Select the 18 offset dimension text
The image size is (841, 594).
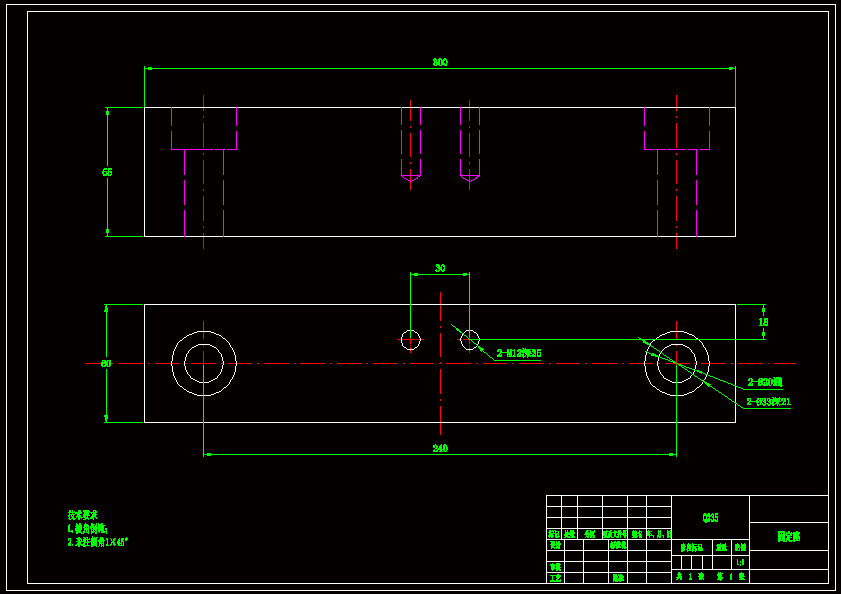coord(763,322)
